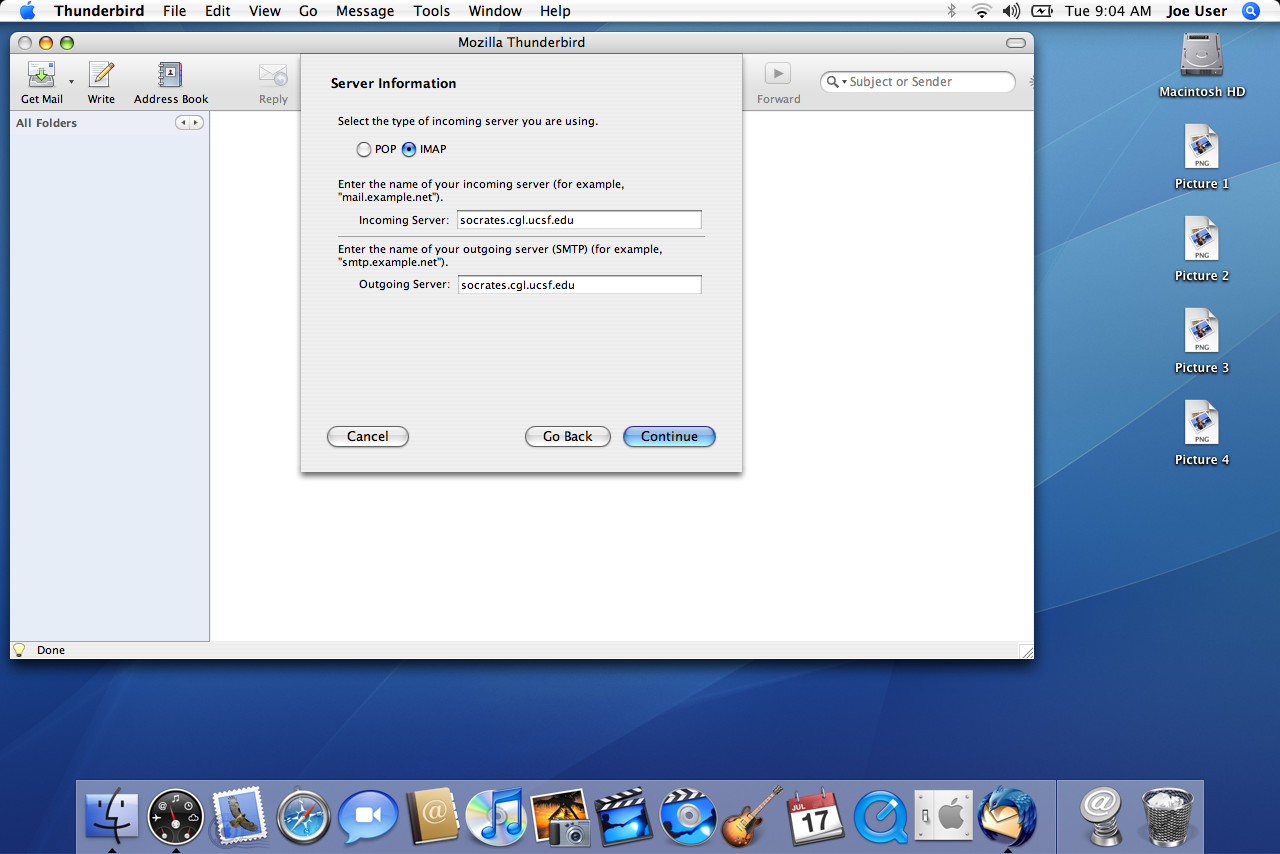
Task: Open the Edit menu
Action: (x=218, y=11)
